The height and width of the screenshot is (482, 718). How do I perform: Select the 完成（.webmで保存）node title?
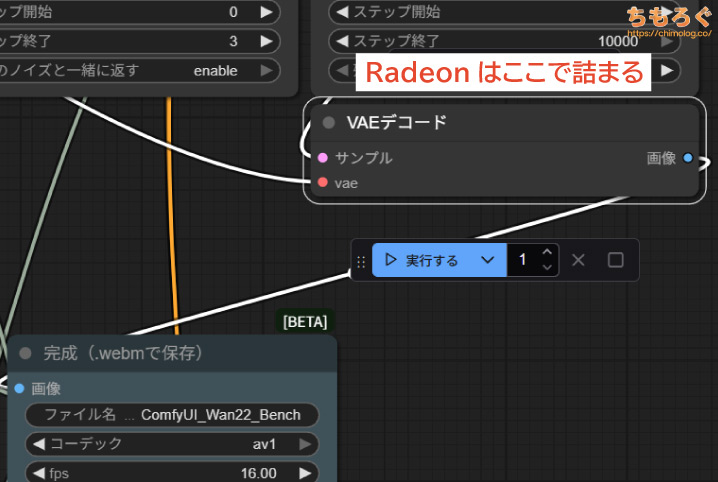coord(123,353)
